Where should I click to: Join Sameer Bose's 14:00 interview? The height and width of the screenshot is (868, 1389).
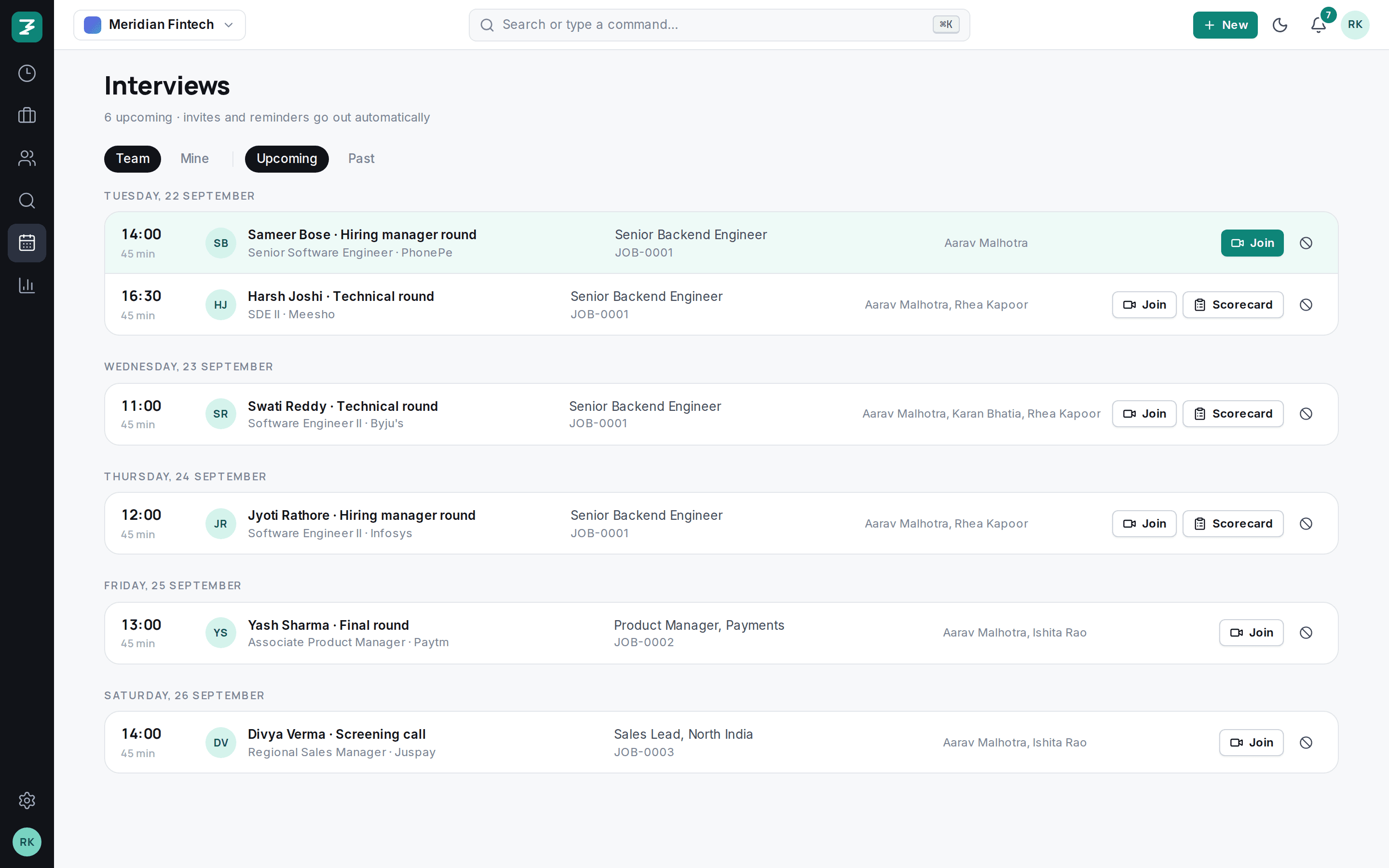pos(1252,243)
